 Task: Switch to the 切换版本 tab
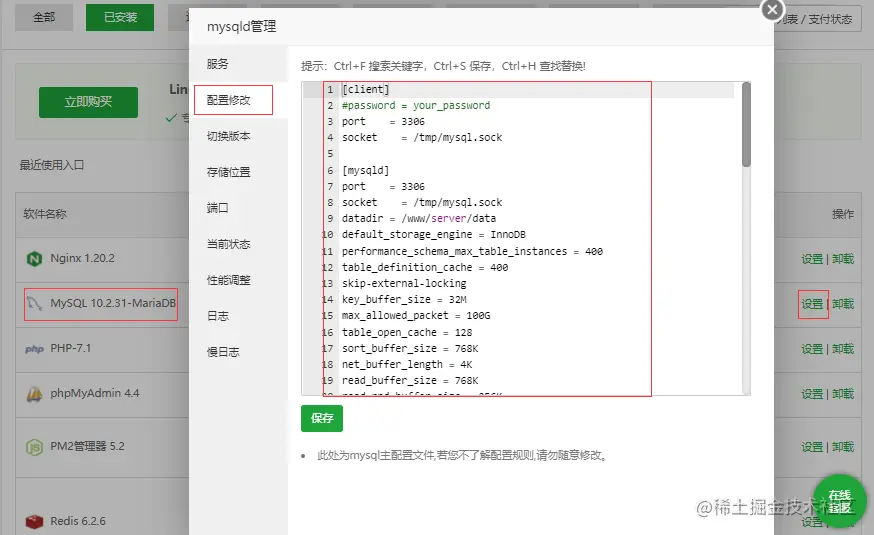click(229, 136)
